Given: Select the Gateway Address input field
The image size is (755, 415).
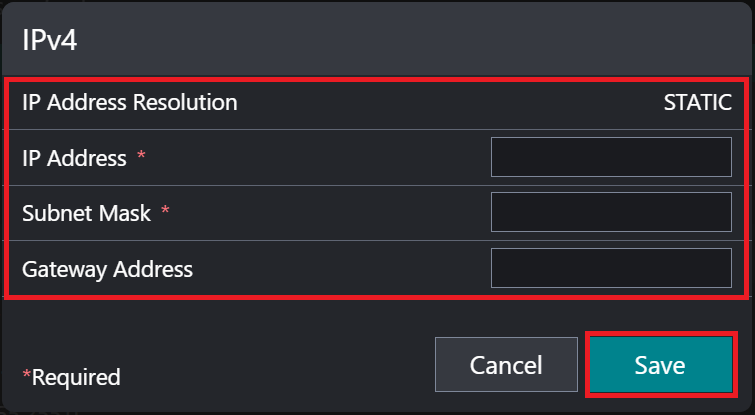Looking at the screenshot, I should [x=611, y=268].
